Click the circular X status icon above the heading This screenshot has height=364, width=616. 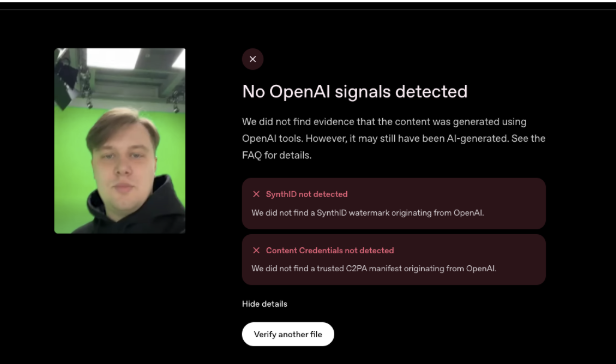pos(253,59)
